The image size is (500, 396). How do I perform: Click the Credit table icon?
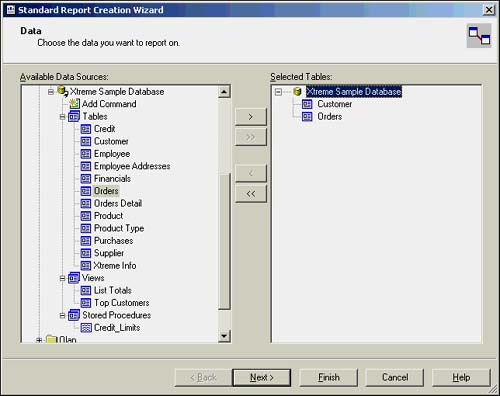pos(86,129)
